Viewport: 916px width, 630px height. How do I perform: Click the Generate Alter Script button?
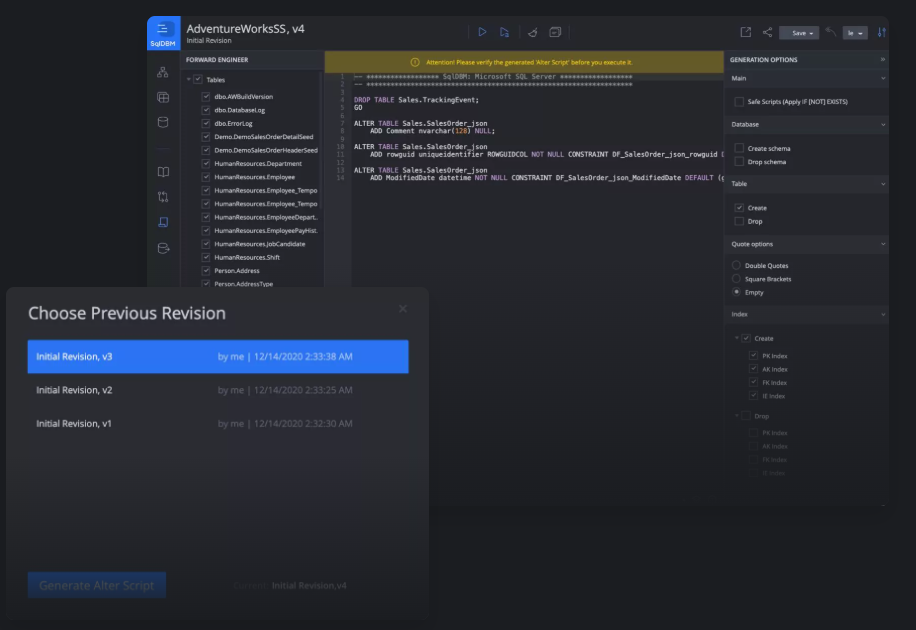tap(96, 585)
